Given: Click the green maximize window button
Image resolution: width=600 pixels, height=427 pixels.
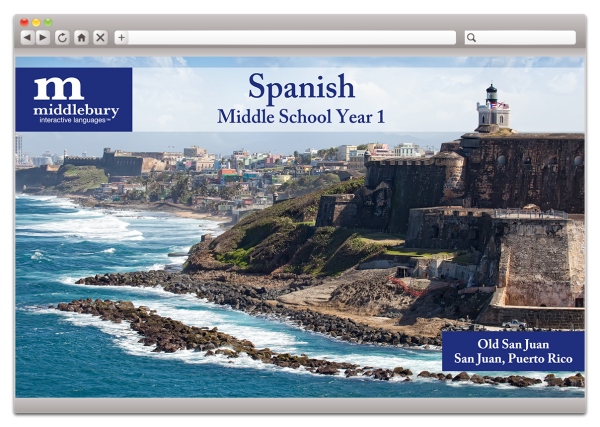Looking at the screenshot, I should coord(48,22).
